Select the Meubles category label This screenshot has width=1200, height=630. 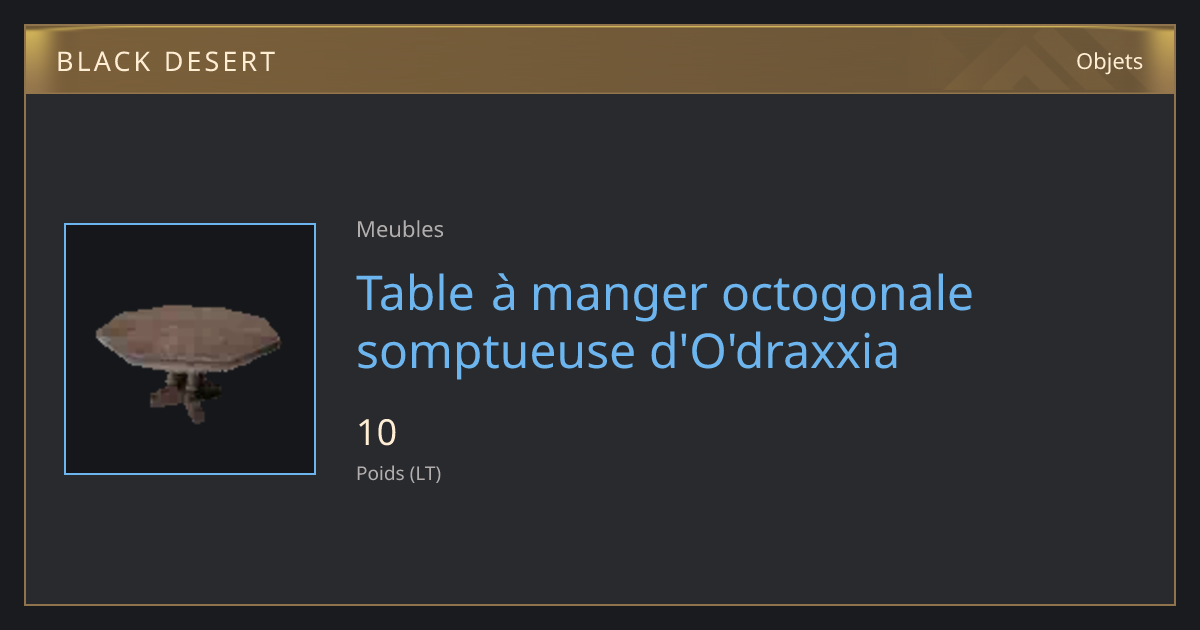pos(400,229)
